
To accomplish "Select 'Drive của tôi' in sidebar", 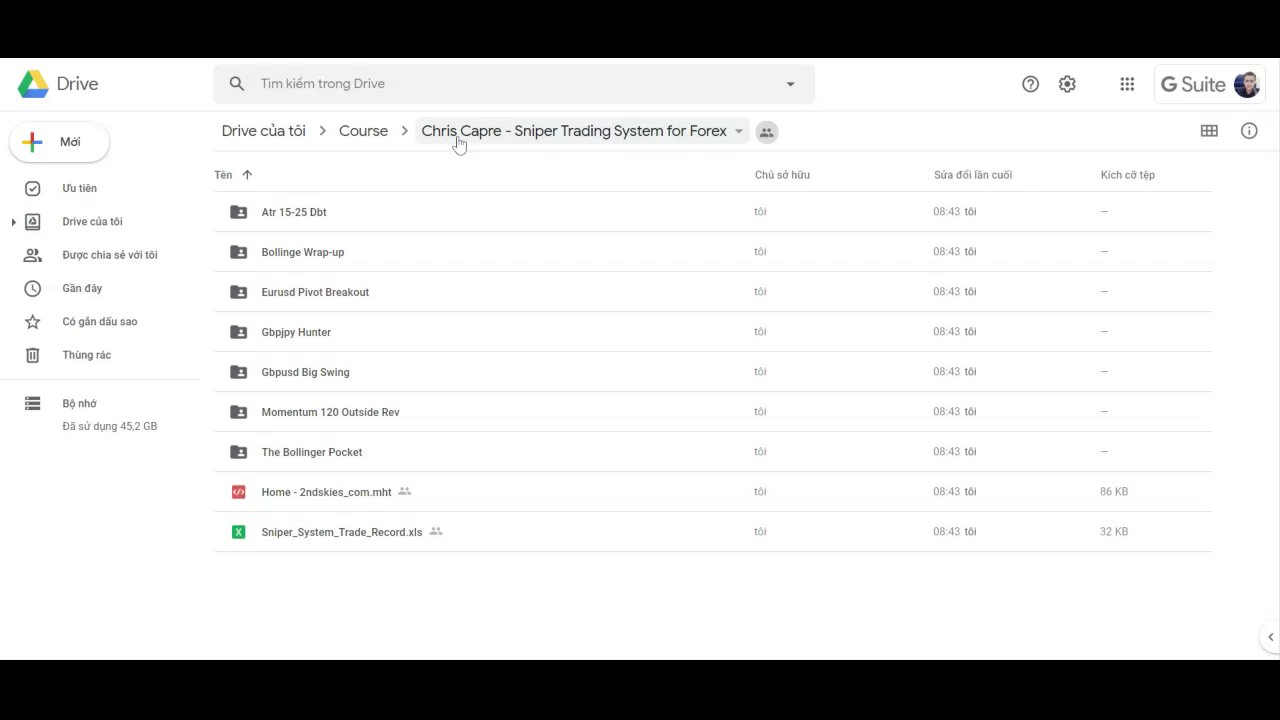I will pos(92,222).
